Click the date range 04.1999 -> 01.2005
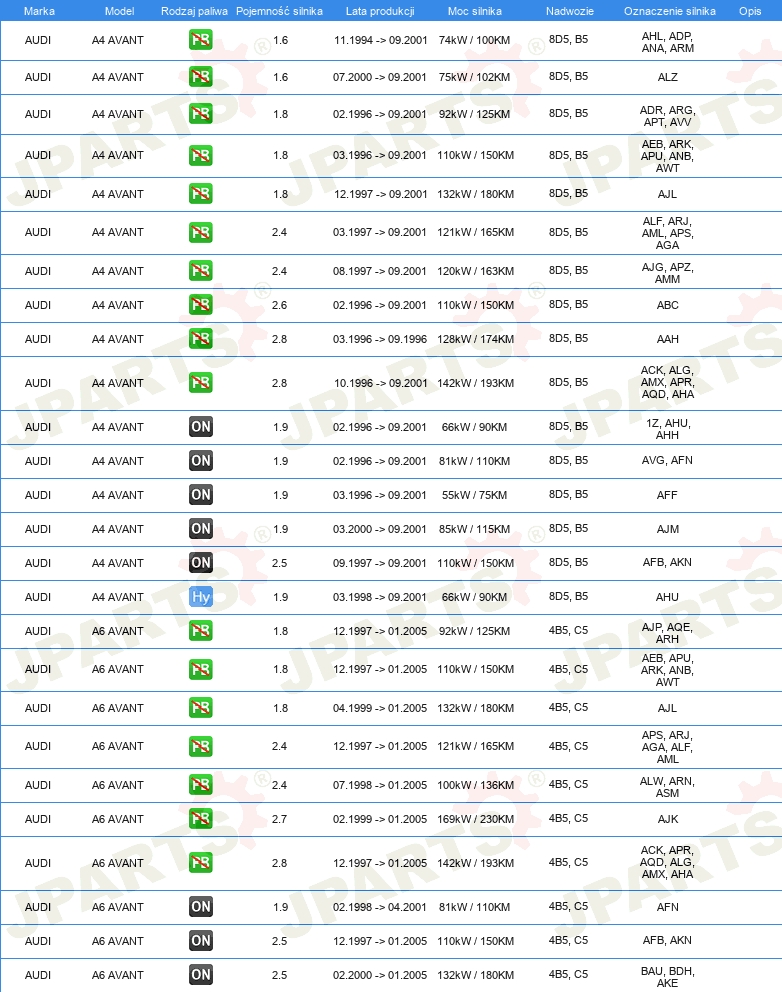Viewport: 782px width, 992px height. [380, 708]
